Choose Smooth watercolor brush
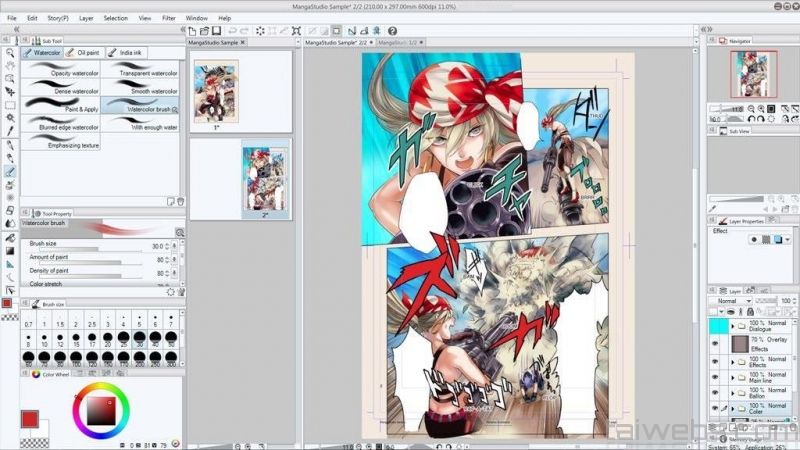Image resolution: width=800 pixels, height=450 pixels. pos(140,87)
